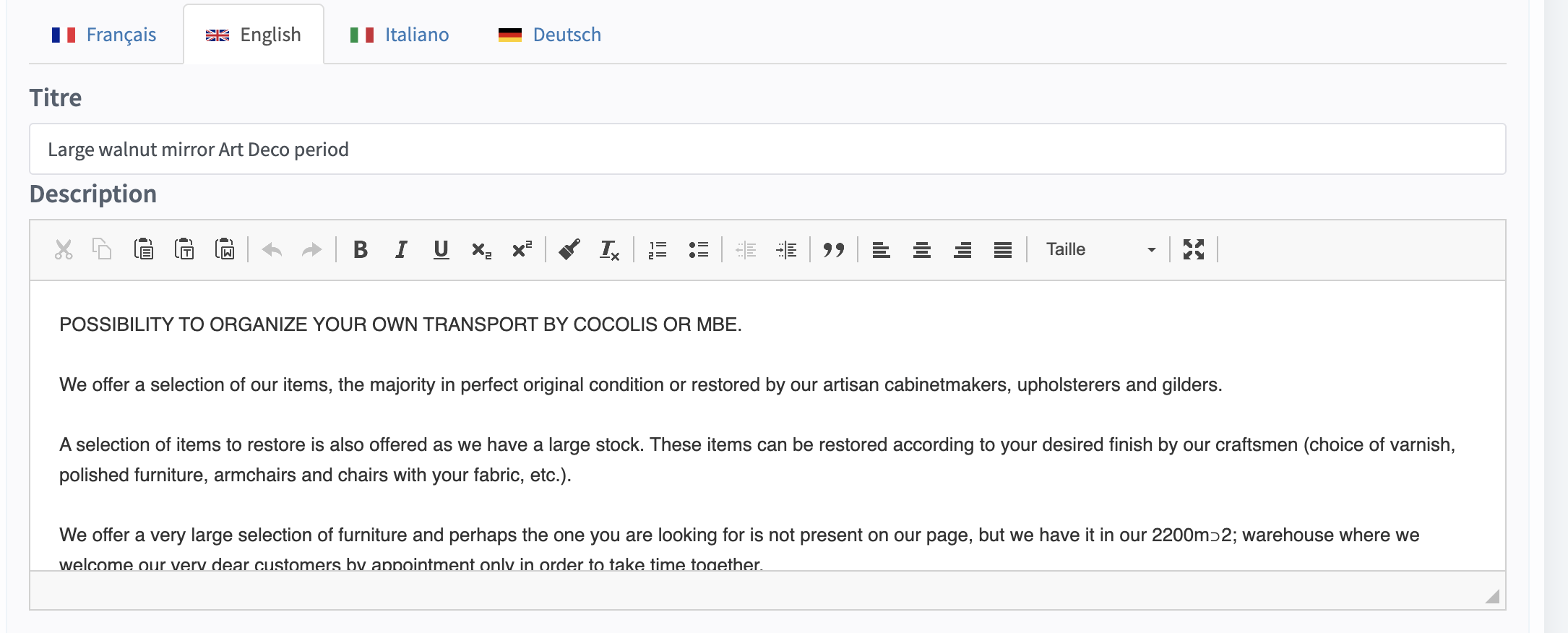1568x633 pixels.
Task: Click Paste as plain text icon
Action: click(x=184, y=250)
